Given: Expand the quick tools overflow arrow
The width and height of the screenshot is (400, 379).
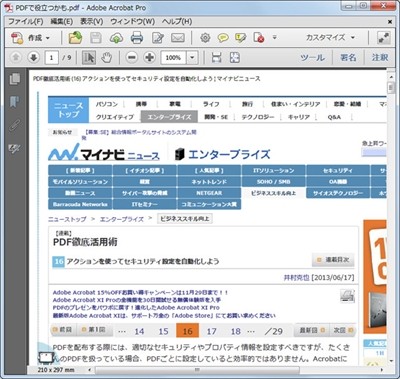Looking at the screenshot, I should (274, 37).
